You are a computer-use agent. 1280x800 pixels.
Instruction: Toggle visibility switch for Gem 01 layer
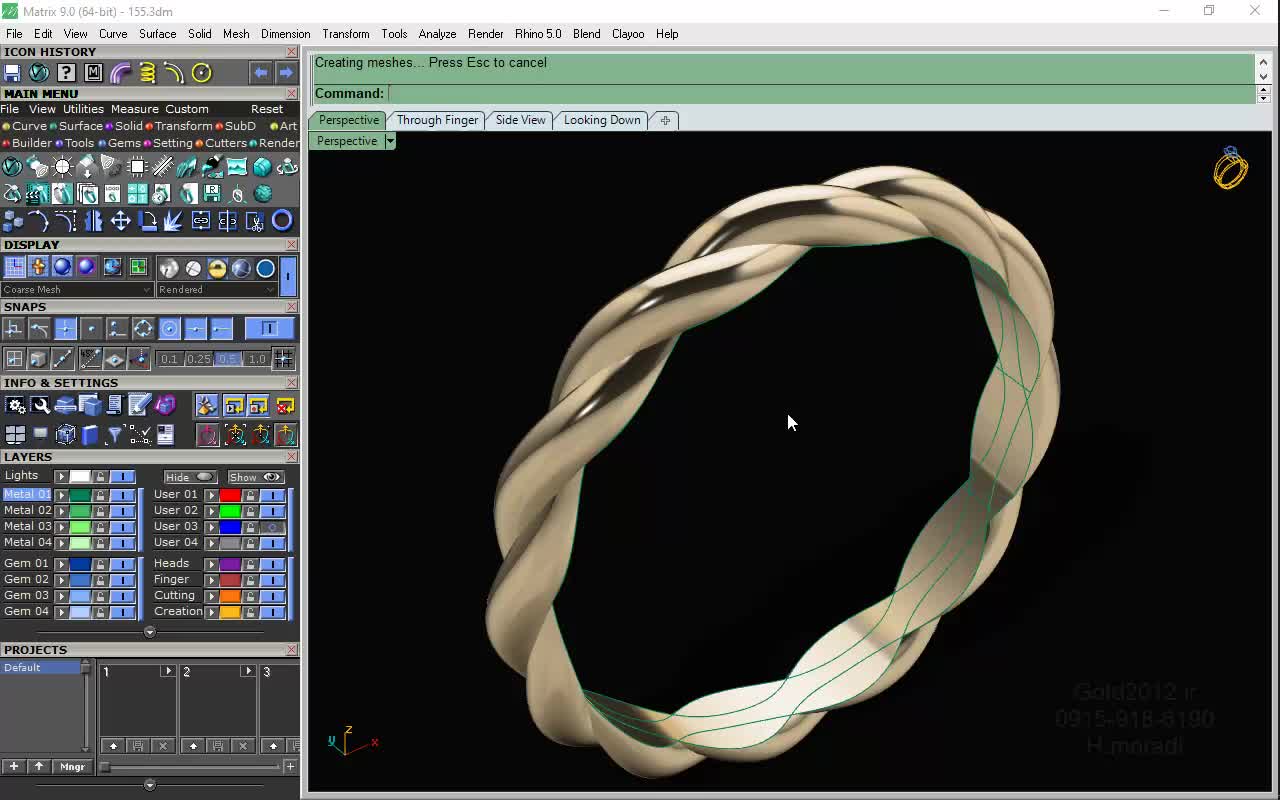coord(122,564)
